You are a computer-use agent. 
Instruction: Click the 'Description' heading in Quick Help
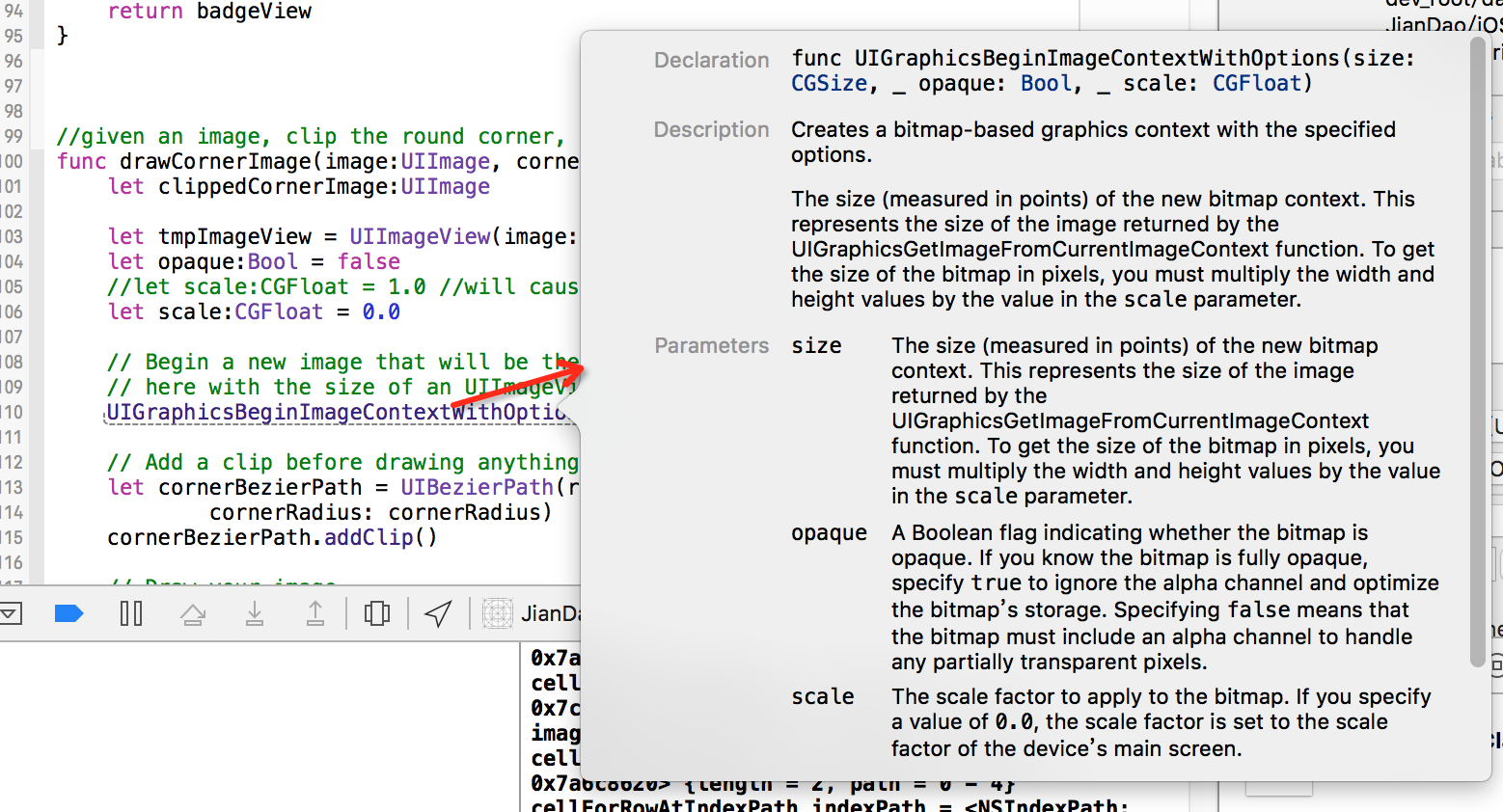(712, 129)
